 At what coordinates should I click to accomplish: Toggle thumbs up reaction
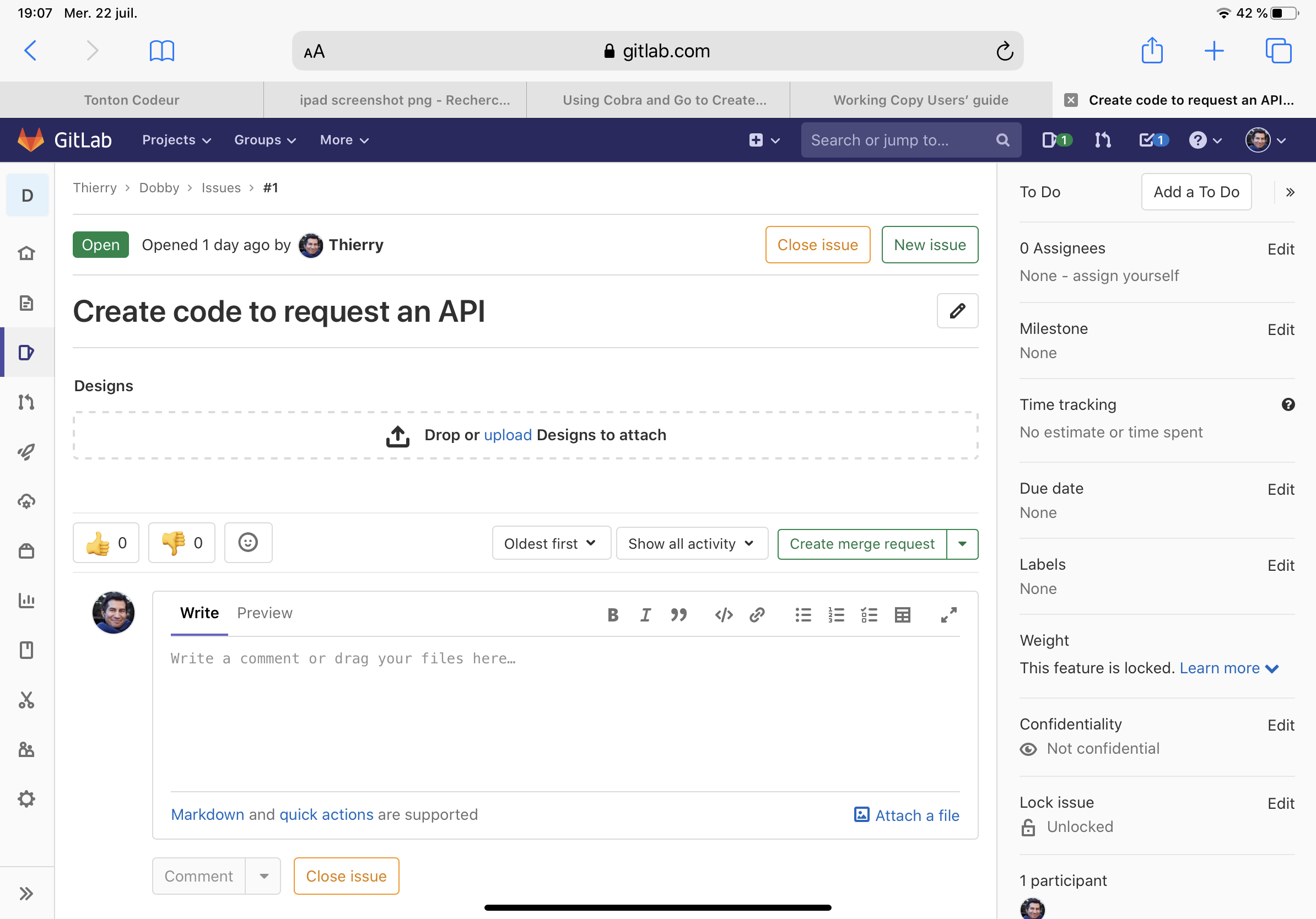click(106, 543)
